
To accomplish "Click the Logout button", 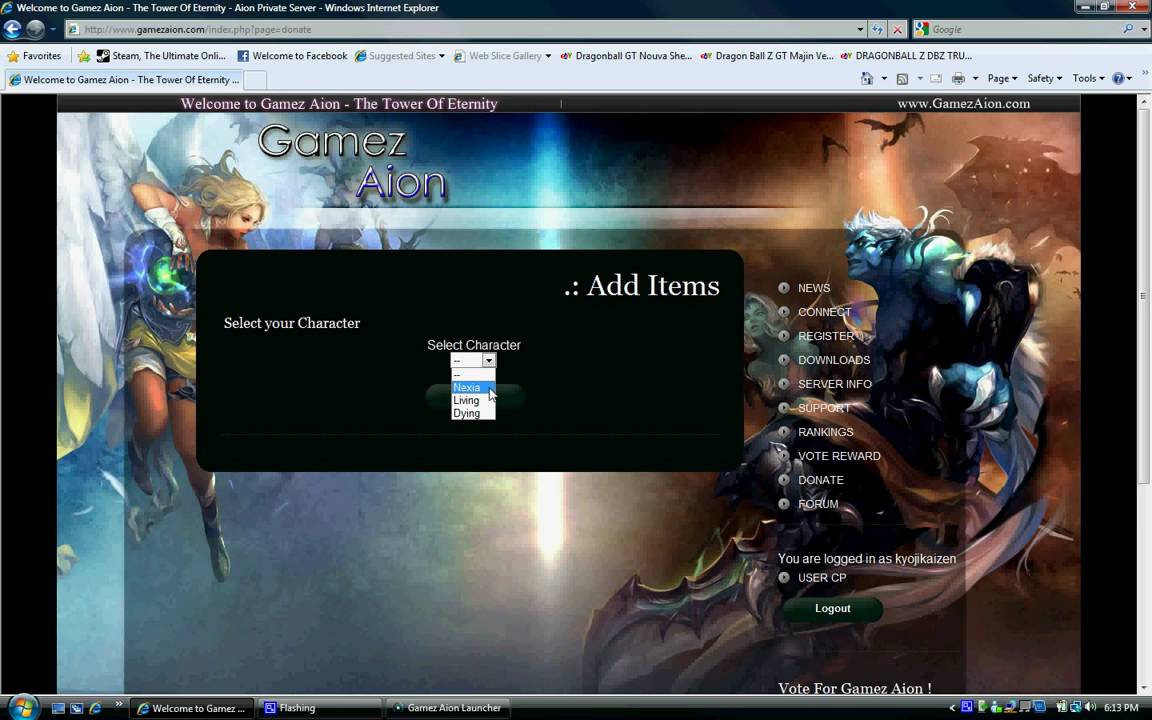I will (832, 608).
